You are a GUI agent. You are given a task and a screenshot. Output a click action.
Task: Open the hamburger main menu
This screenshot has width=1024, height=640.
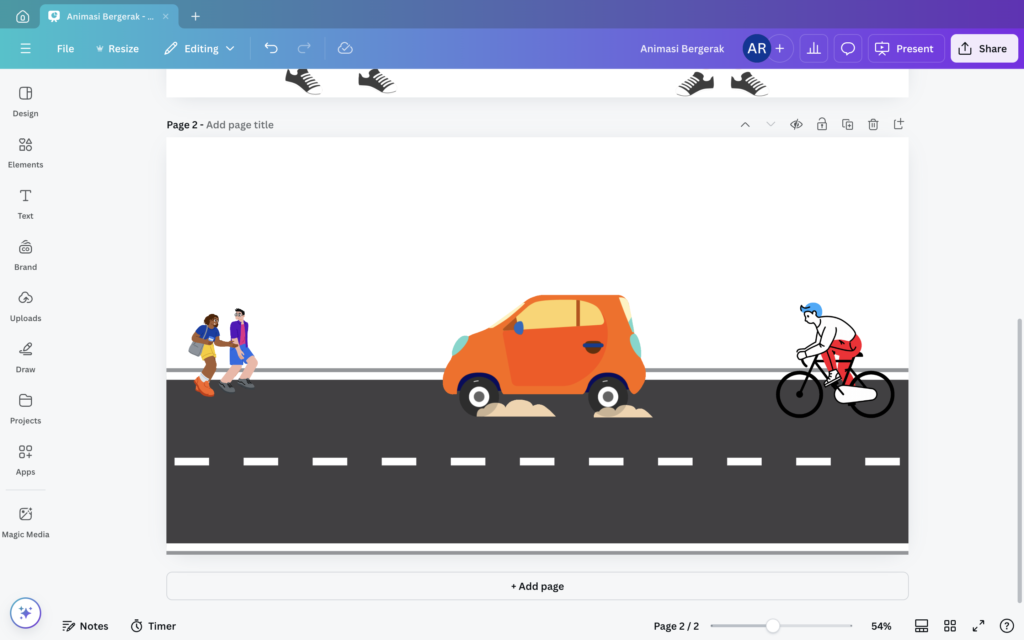click(25, 48)
